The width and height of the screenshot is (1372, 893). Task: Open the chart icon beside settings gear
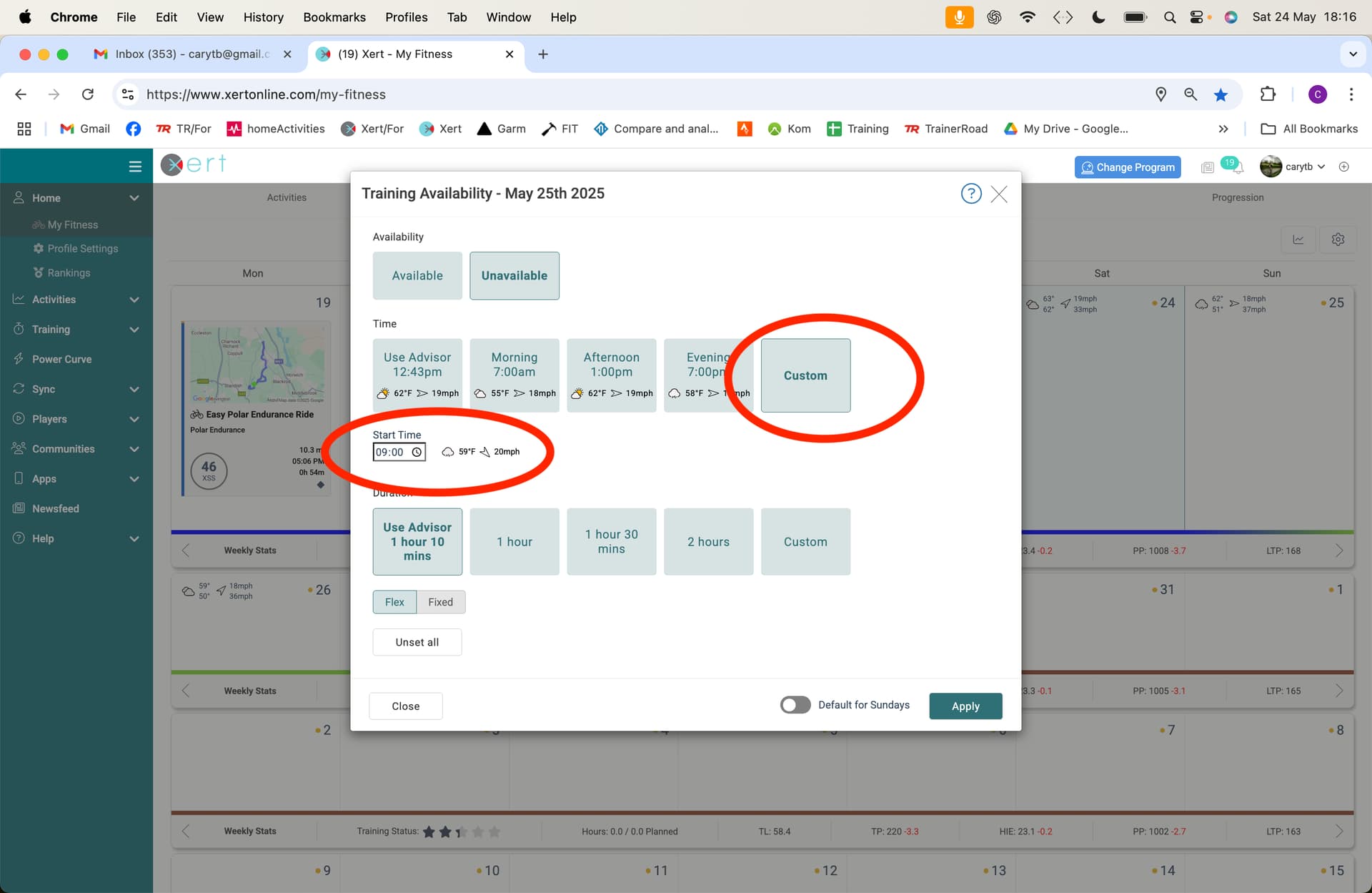tap(1298, 240)
